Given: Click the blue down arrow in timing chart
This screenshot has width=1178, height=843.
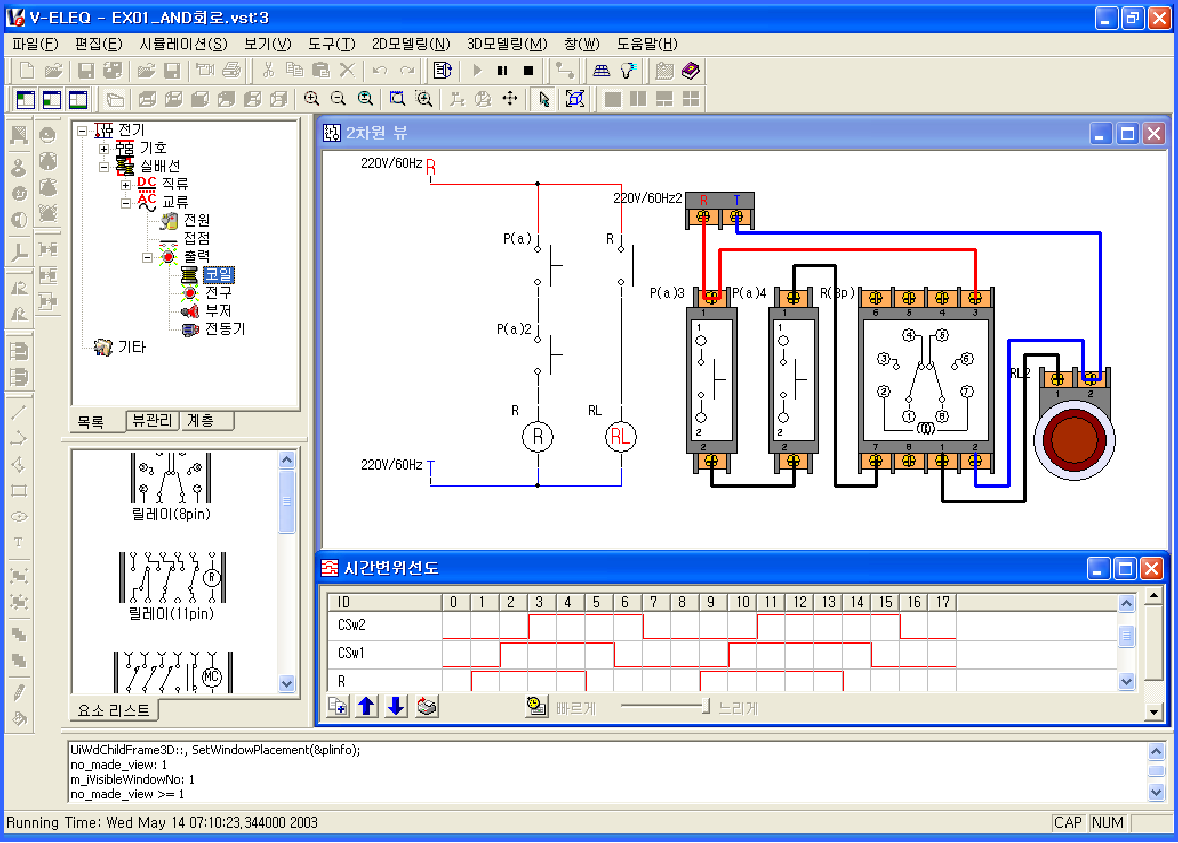Looking at the screenshot, I should (396, 707).
